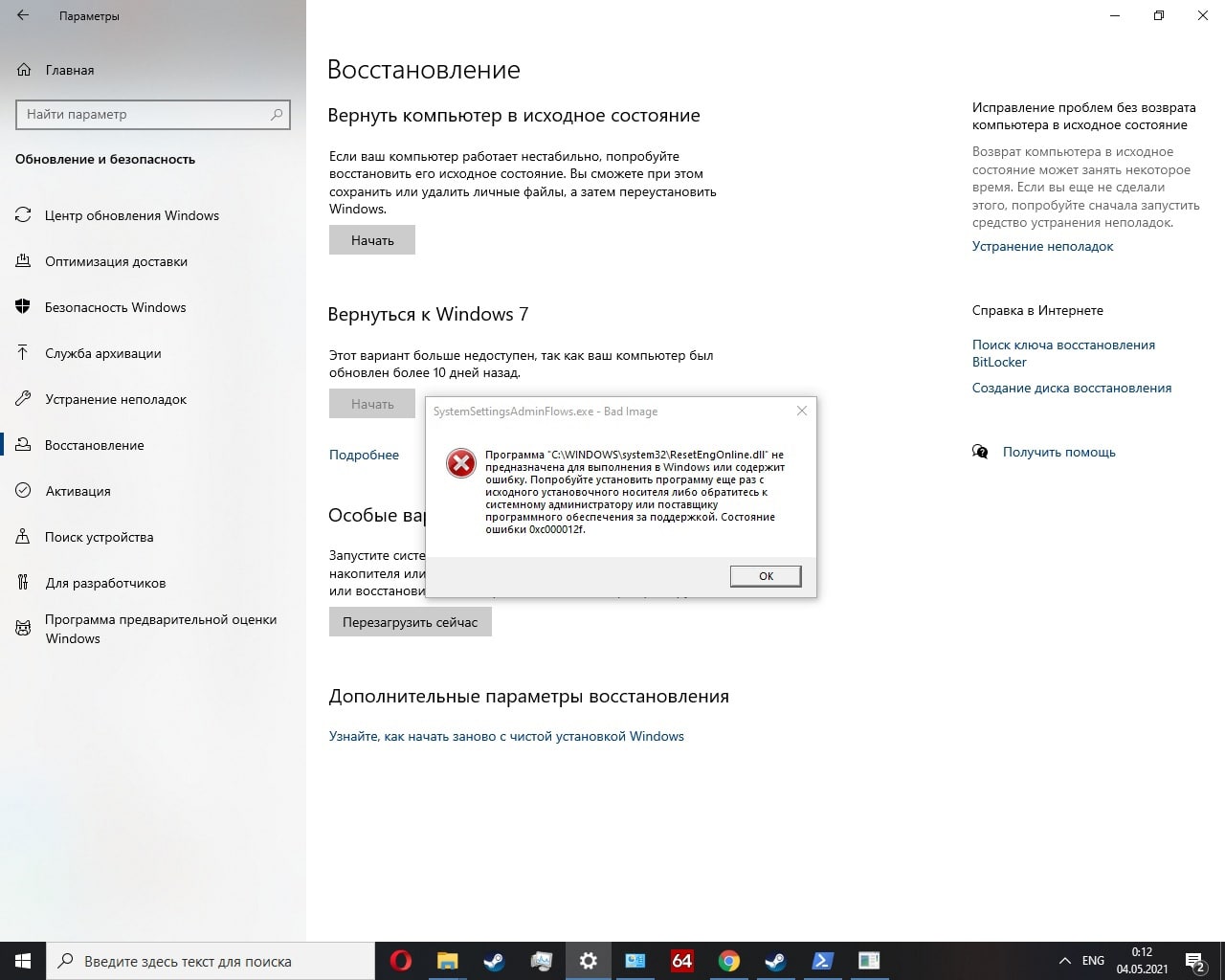Click Получить помощь link
The image size is (1225, 980).
tap(1058, 452)
